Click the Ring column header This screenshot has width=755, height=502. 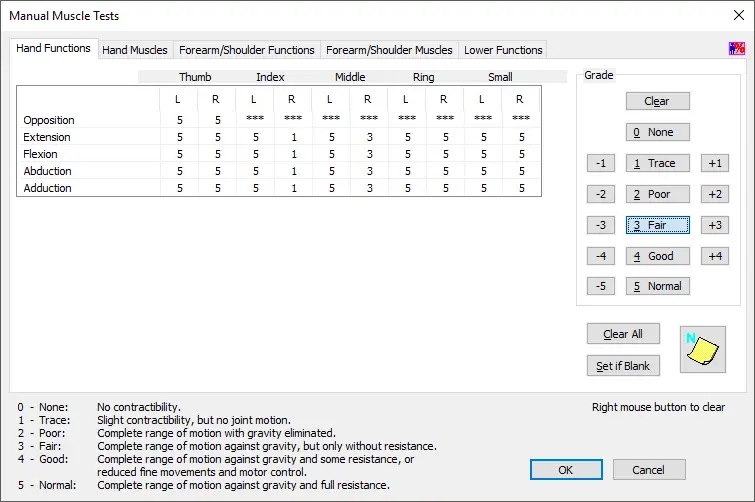tap(424, 77)
